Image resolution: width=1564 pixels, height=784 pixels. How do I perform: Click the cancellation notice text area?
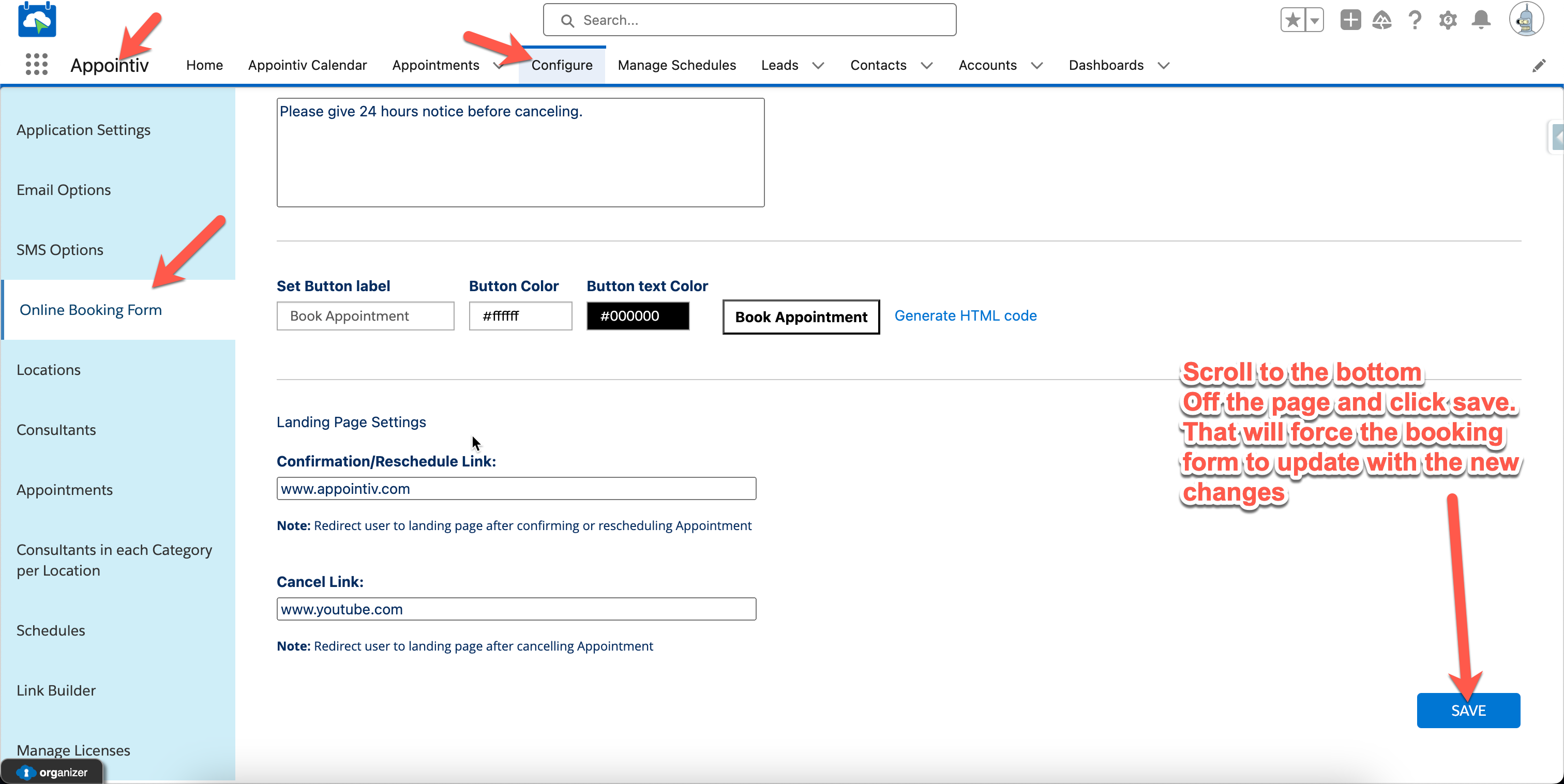coord(520,153)
